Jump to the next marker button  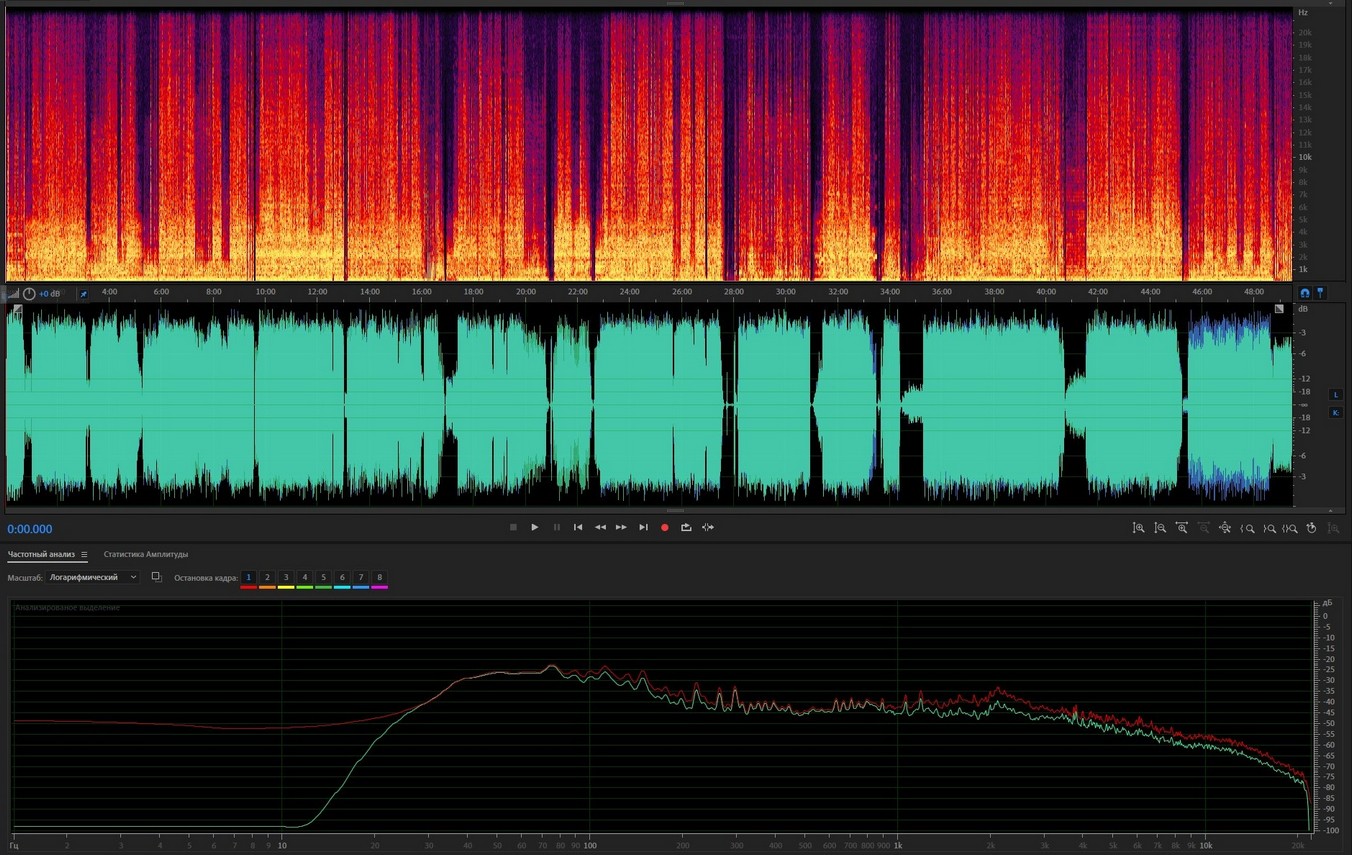(643, 527)
